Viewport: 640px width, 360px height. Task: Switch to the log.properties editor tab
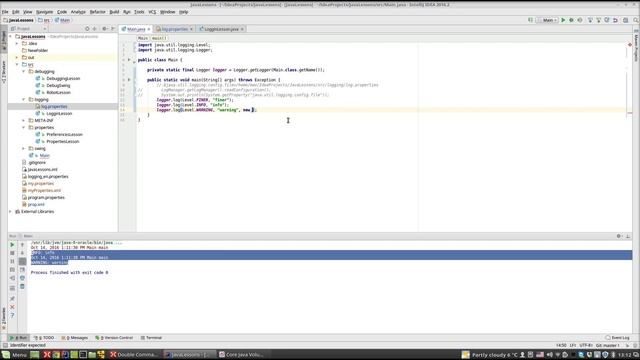tap(174, 29)
